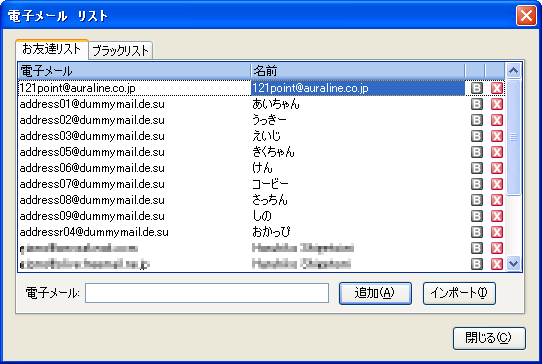Focus the 電子メール input field
The height and width of the screenshot is (364, 542).
[207, 293]
